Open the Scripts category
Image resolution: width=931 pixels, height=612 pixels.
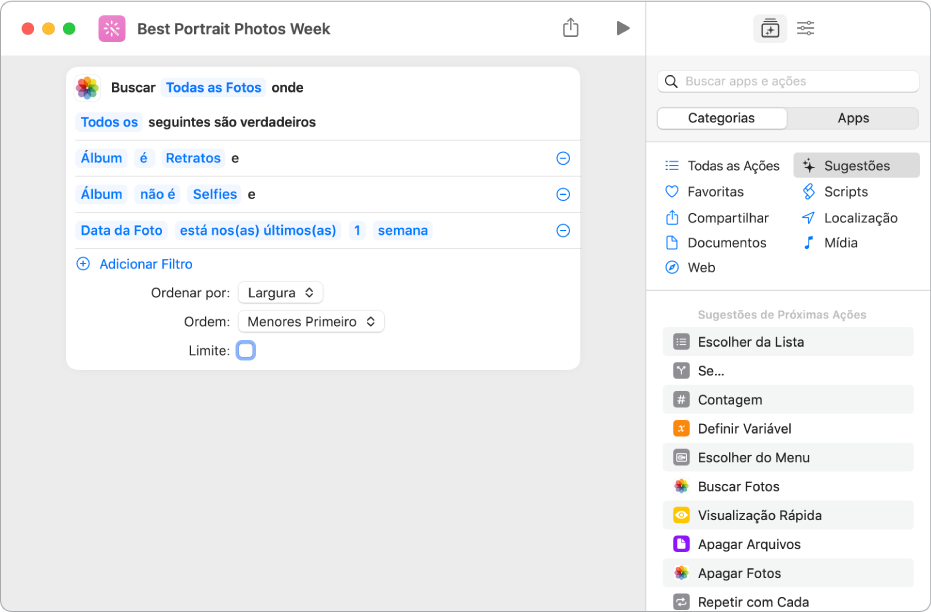coord(845,192)
